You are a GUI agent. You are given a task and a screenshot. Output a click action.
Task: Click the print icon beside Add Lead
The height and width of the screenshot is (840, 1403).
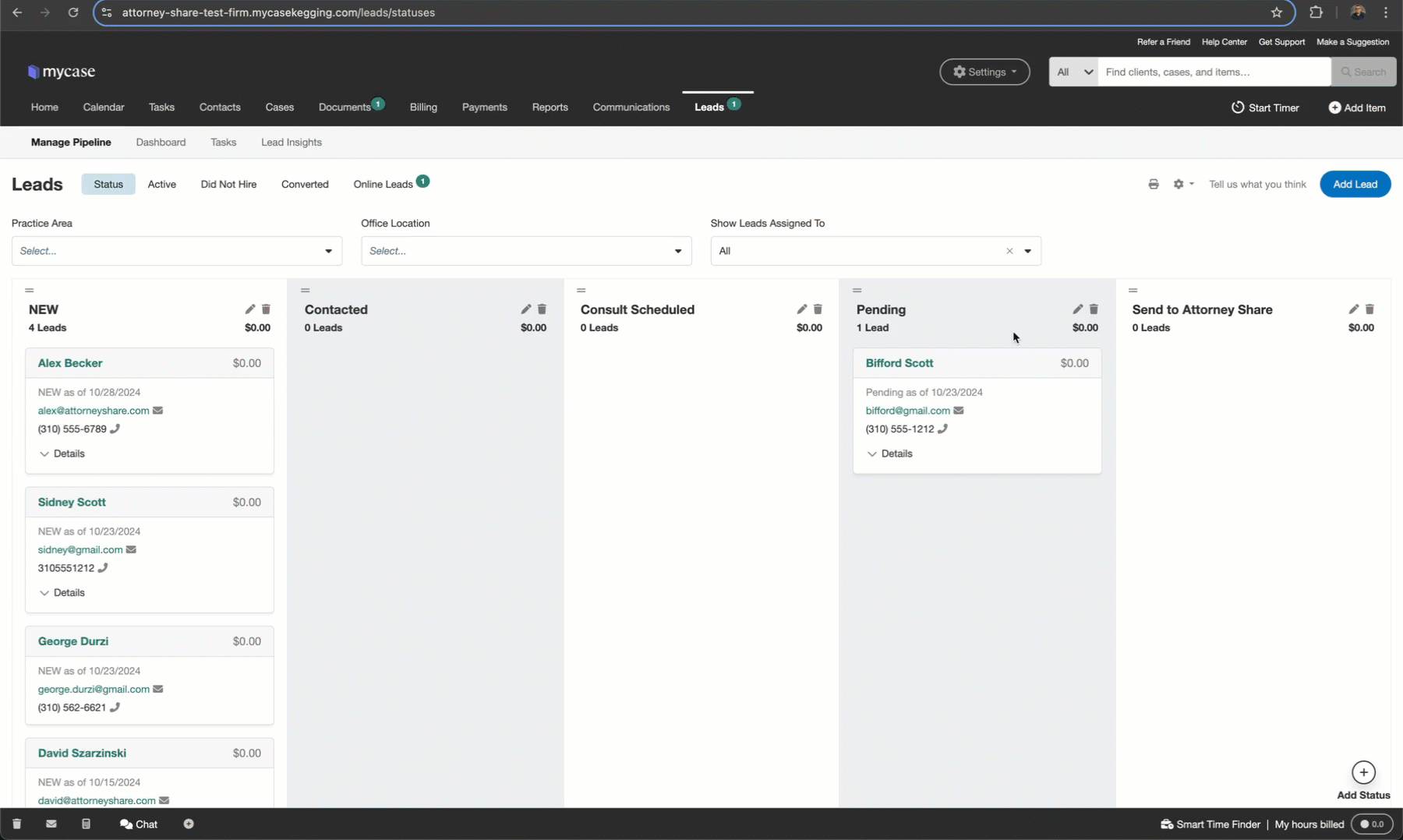point(1154,184)
